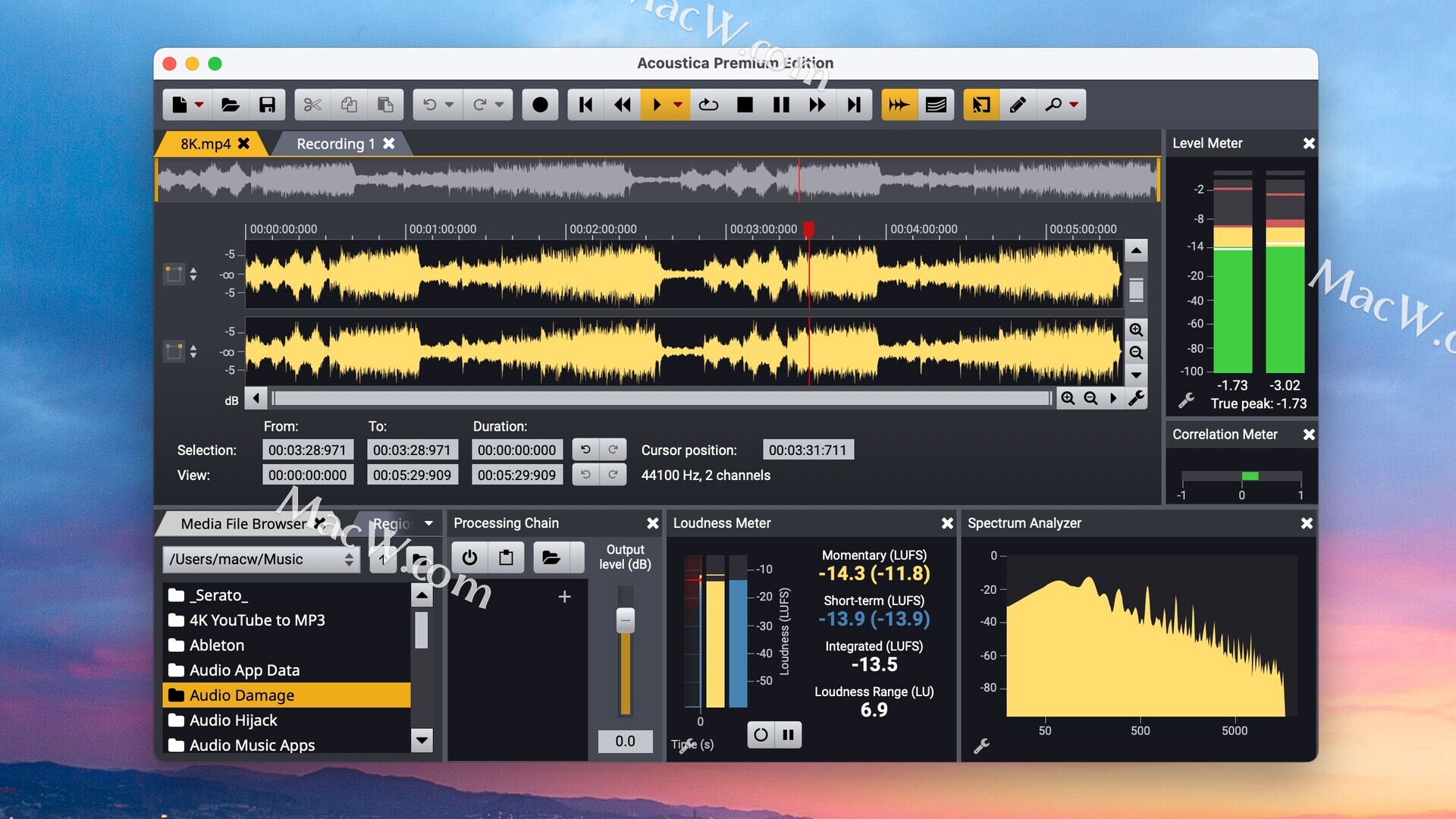1456x819 pixels.
Task: Pause the Loudness Meter
Action: [x=789, y=734]
